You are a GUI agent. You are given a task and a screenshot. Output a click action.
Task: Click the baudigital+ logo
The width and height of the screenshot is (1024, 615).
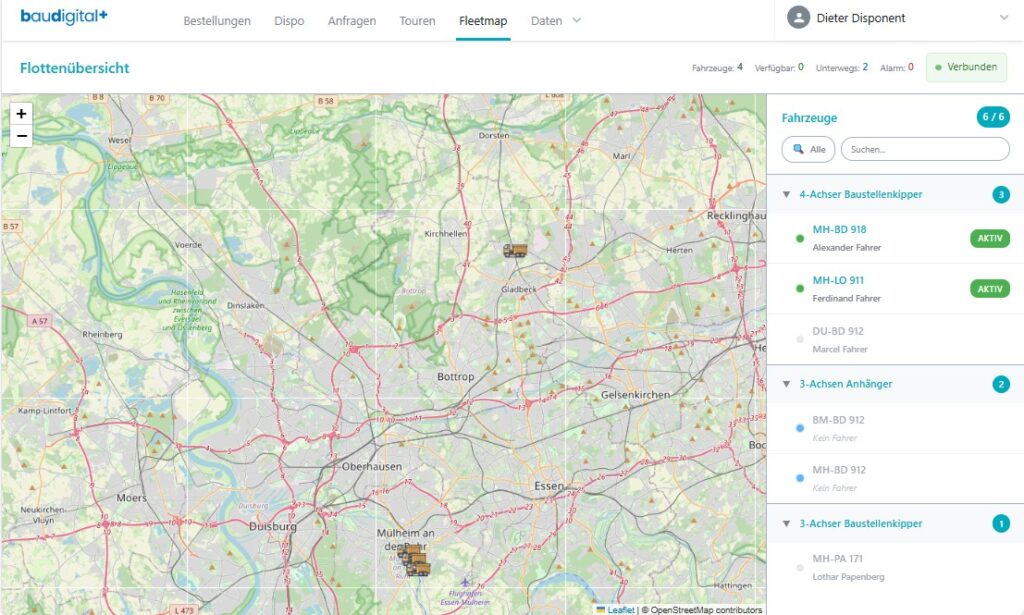[64, 18]
